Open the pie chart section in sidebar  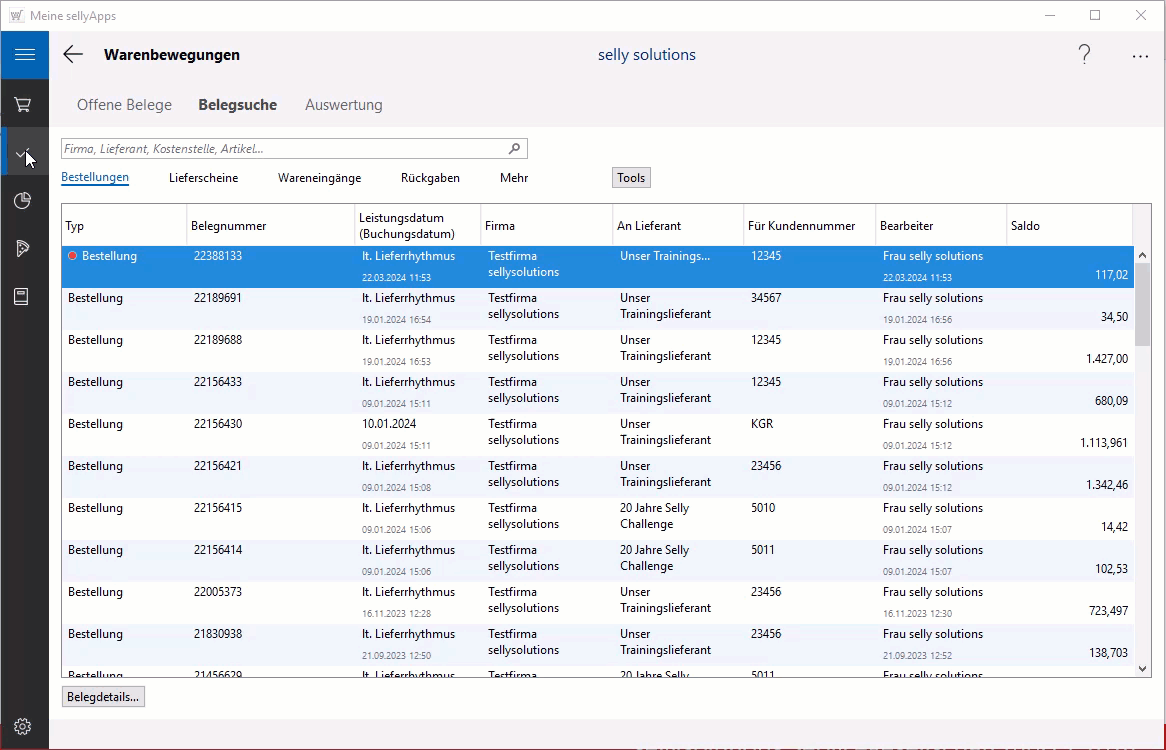coord(24,201)
